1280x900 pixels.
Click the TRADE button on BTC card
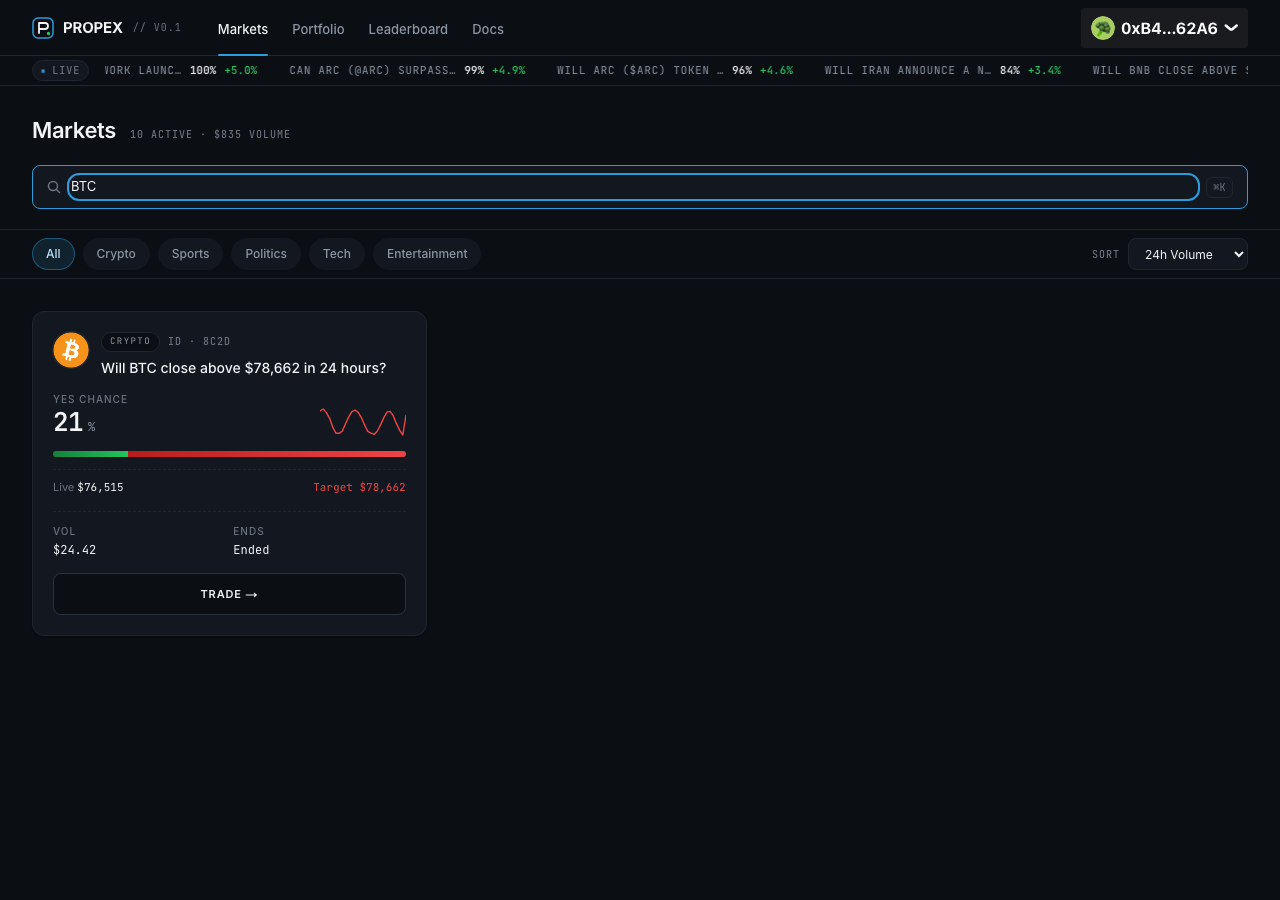point(229,594)
